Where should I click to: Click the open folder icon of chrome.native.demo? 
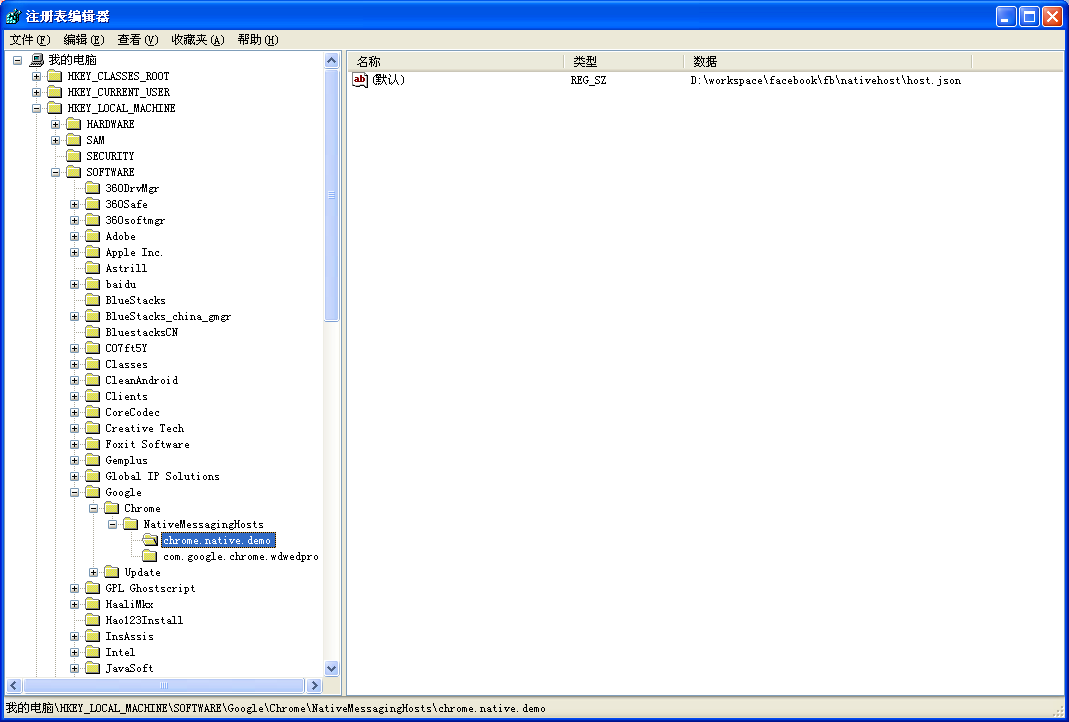click(x=150, y=541)
